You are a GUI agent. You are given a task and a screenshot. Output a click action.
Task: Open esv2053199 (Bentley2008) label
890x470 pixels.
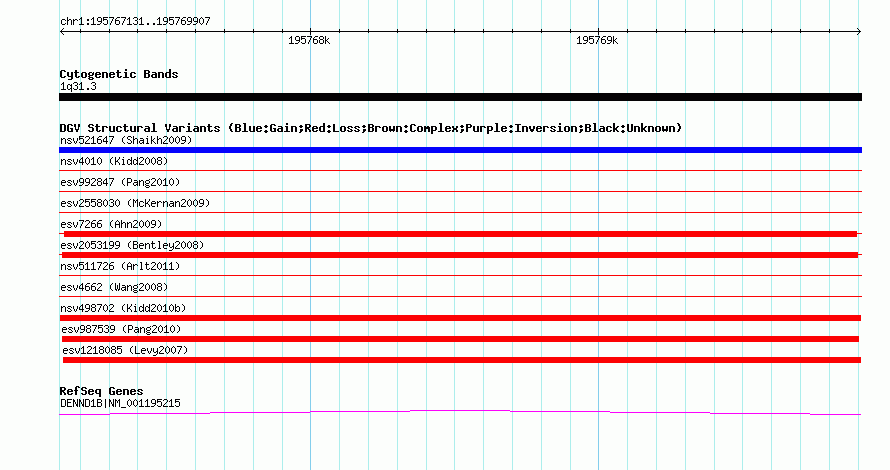(132, 245)
